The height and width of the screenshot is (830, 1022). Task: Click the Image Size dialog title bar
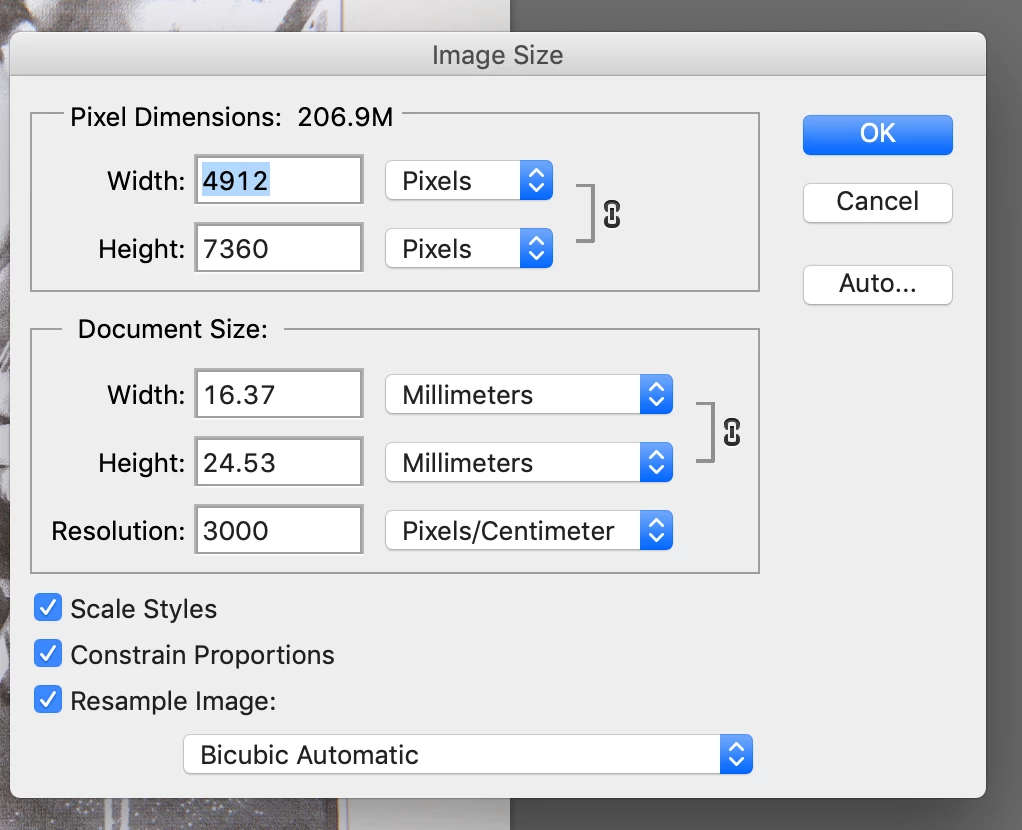(497, 54)
